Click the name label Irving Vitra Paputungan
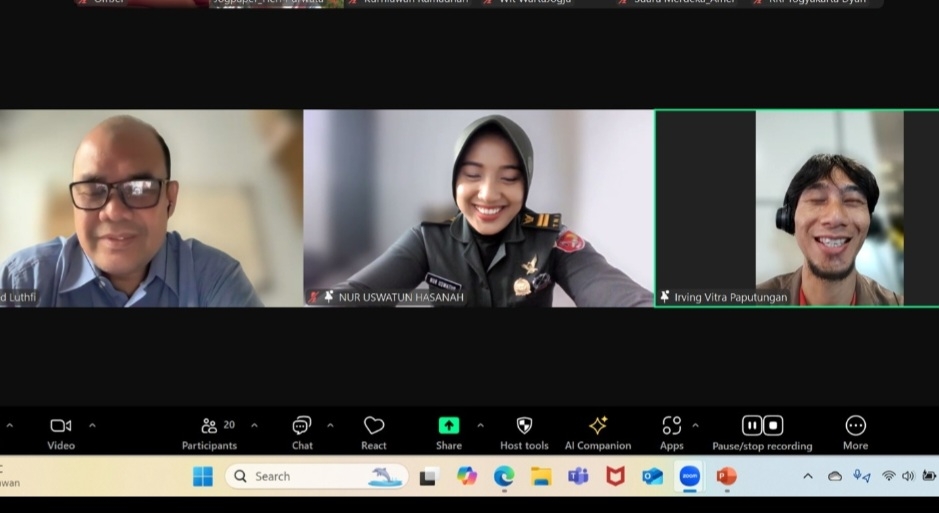Screen dimensions: 939x513 (x=731, y=298)
